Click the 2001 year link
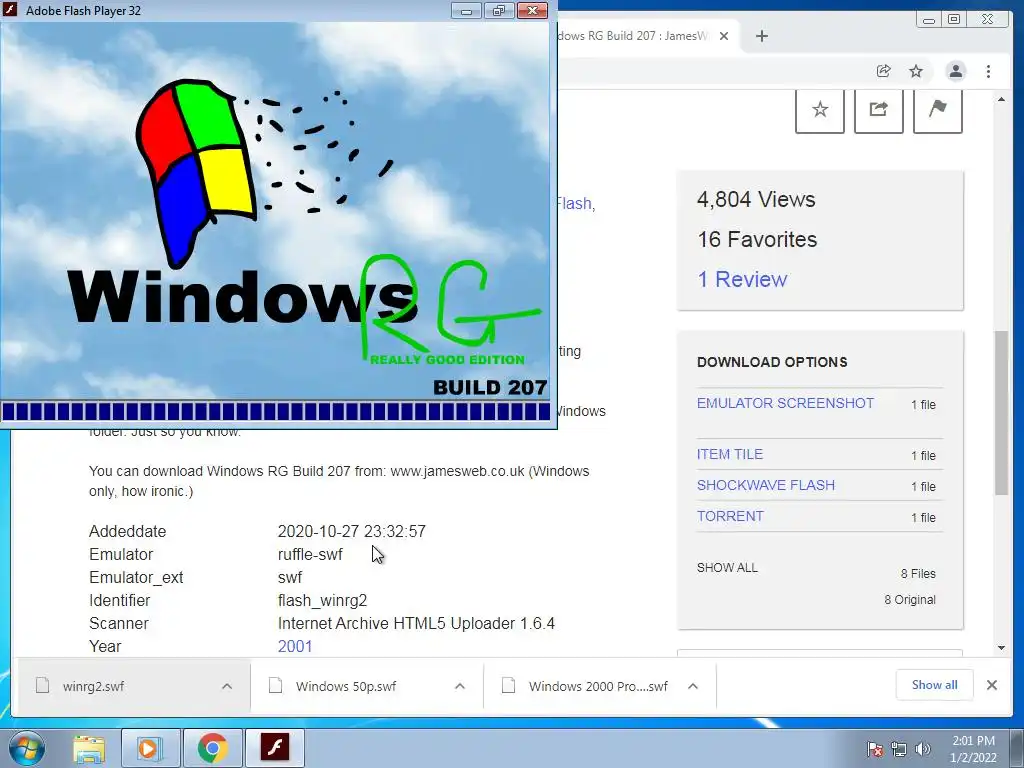This screenshot has width=1024, height=768. tap(295, 647)
